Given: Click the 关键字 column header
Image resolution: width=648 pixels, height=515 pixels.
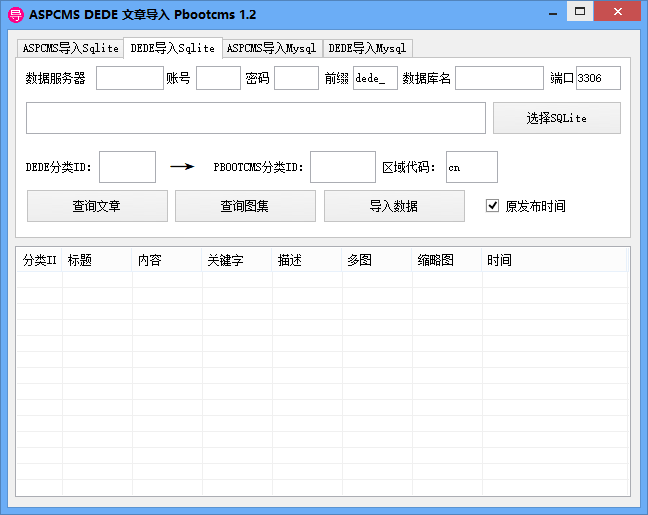Looking at the screenshot, I should coord(236,260).
